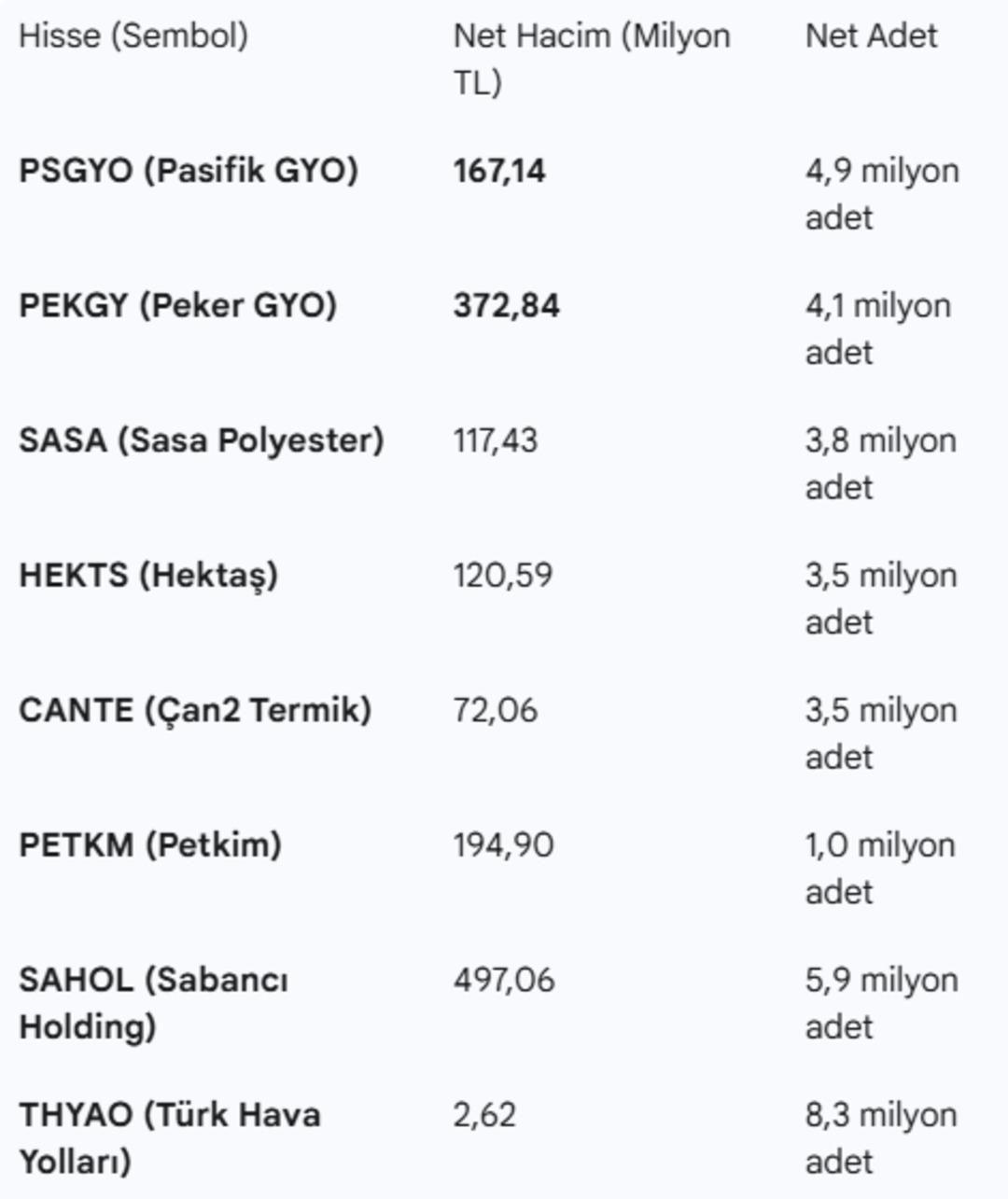Click the bold 372,84 net volume value
Screen dimensions: 1008x1199
(506, 306)
